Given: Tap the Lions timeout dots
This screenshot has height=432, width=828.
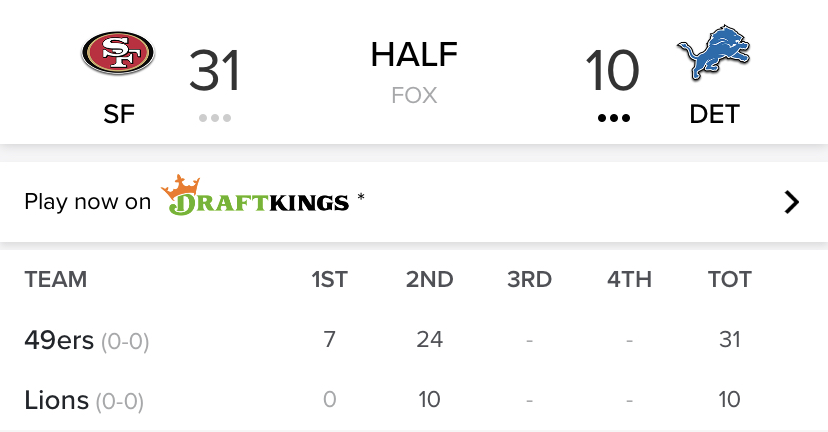Looking at the screenshot, I should coord(614,118).
